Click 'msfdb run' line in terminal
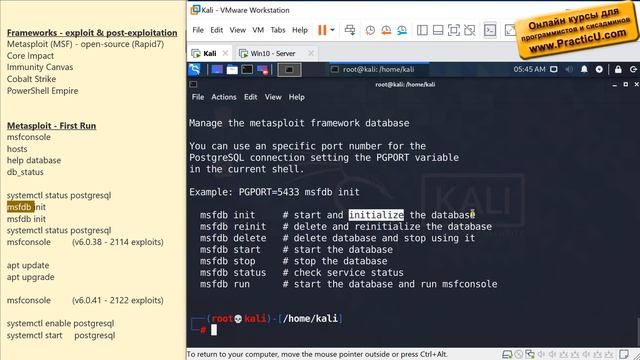 click(349, 284)
